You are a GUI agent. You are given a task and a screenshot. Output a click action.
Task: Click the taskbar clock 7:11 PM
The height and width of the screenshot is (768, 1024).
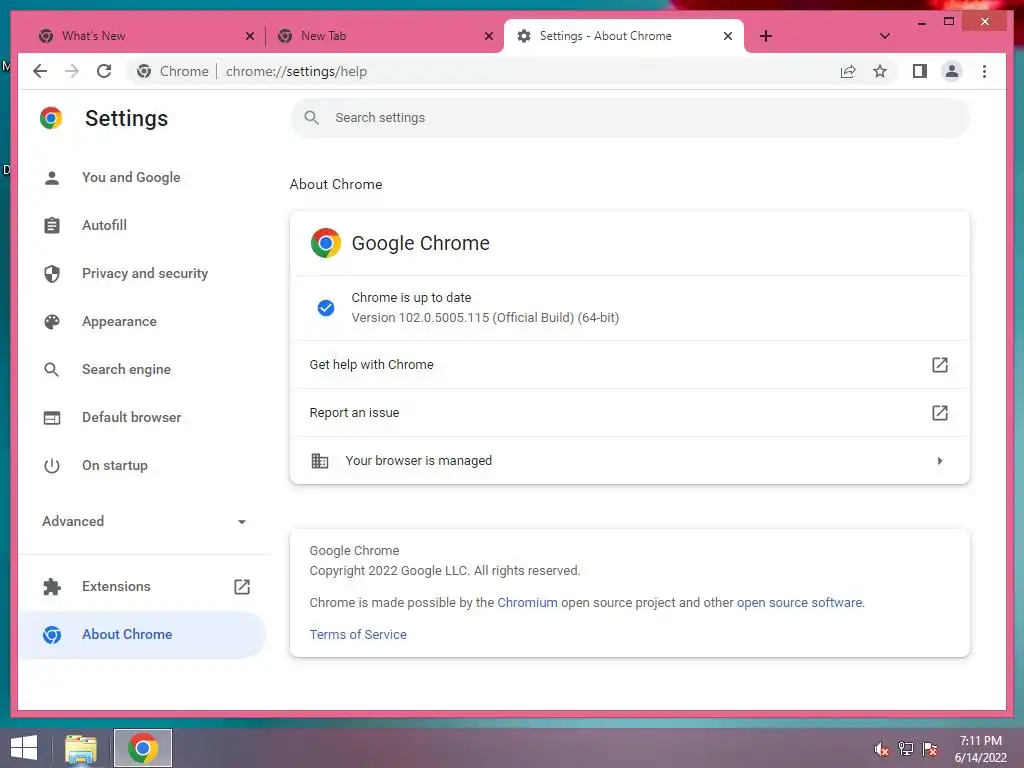tap(980, 741)
